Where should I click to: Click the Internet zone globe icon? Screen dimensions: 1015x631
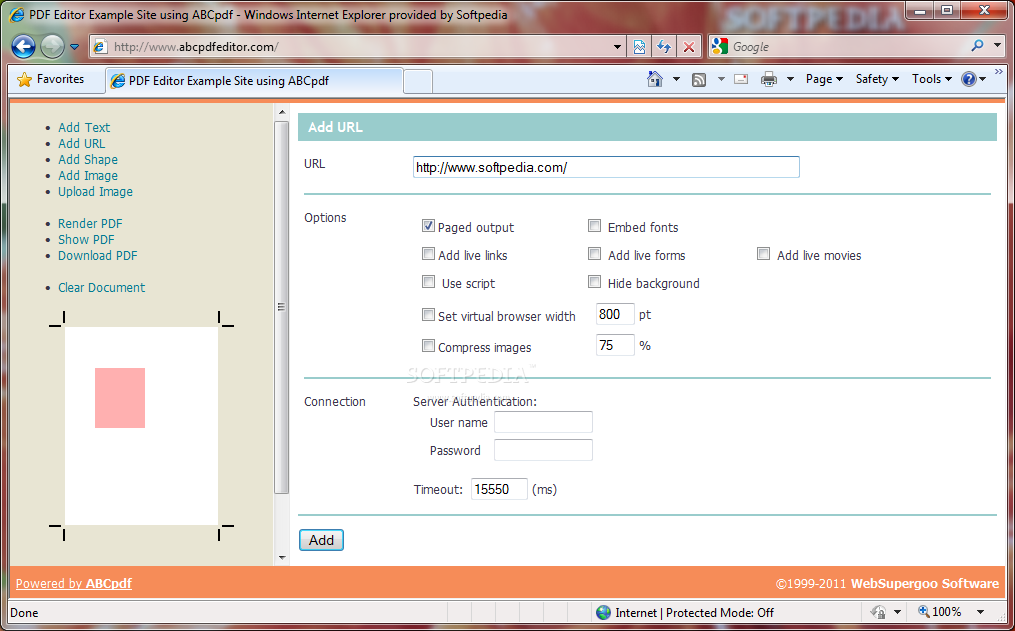coord(603,612)
